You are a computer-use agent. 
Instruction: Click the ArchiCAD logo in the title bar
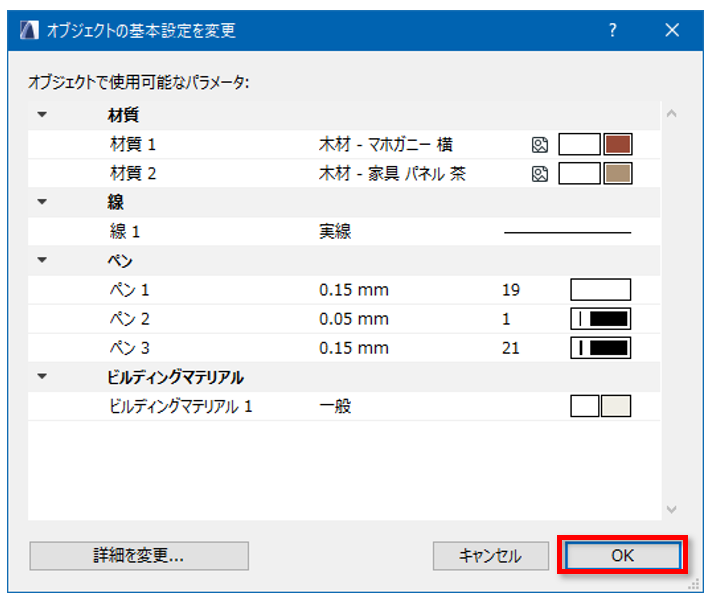[29, 31]
